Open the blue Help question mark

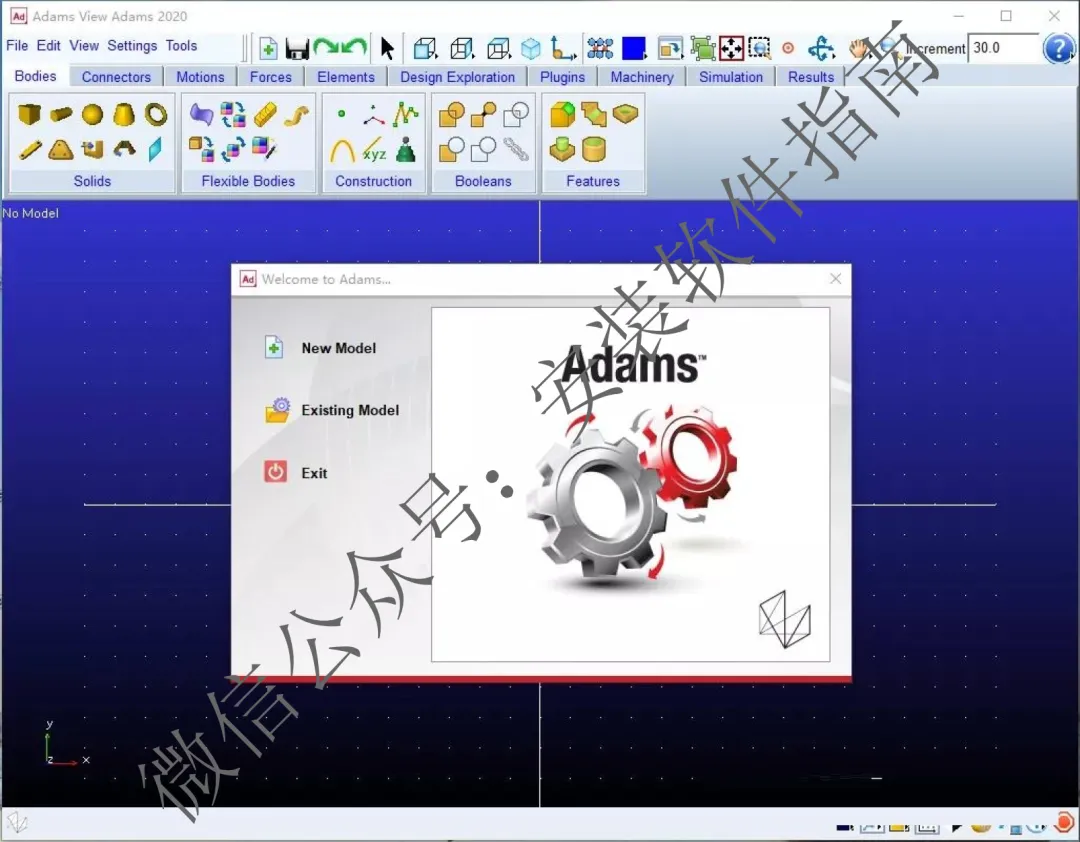pos(1058,48)
